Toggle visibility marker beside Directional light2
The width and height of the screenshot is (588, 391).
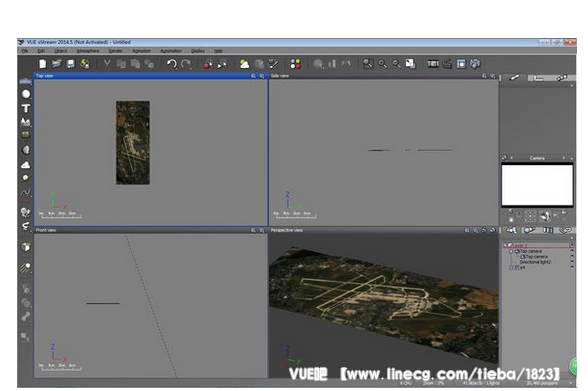point(572,262)
